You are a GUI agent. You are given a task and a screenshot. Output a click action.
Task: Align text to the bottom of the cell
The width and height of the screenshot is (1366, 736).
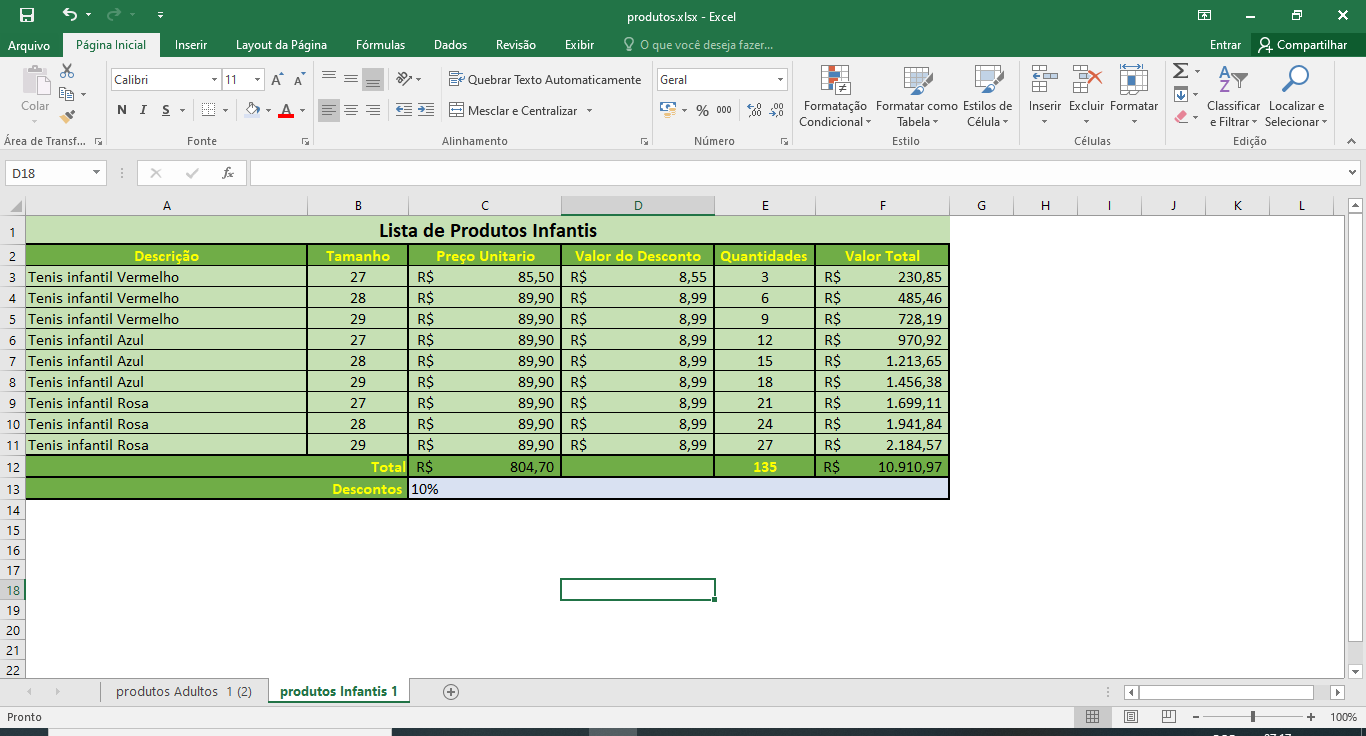(372, 79)
